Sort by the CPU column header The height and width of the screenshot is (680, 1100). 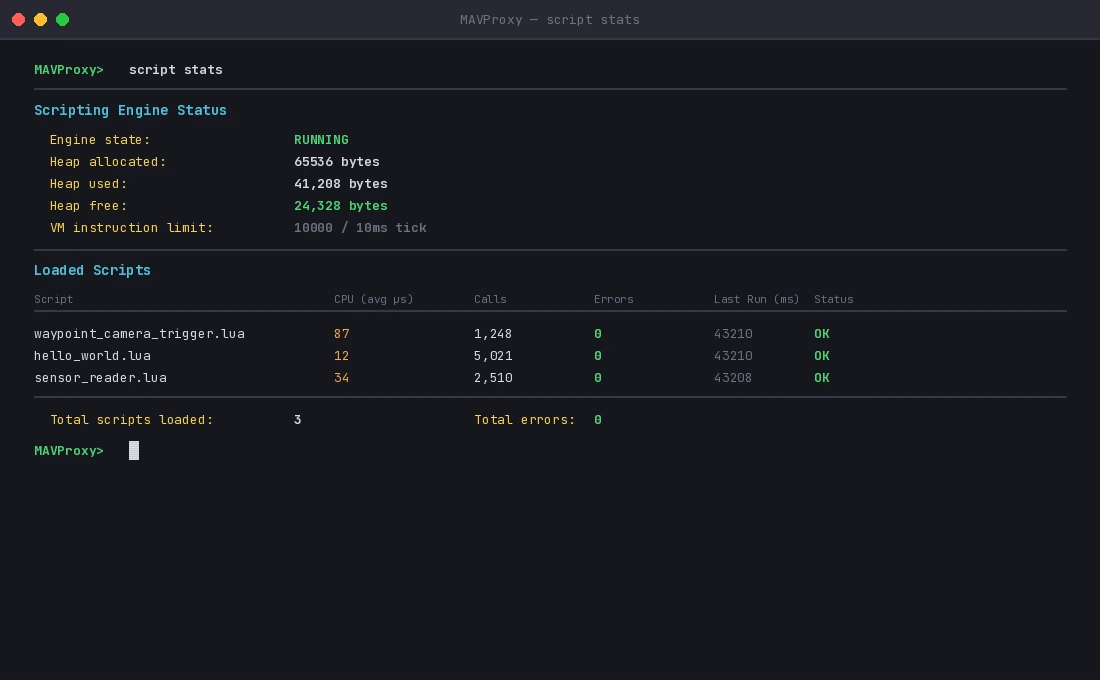pyautogui.click(x=373, y=299)
